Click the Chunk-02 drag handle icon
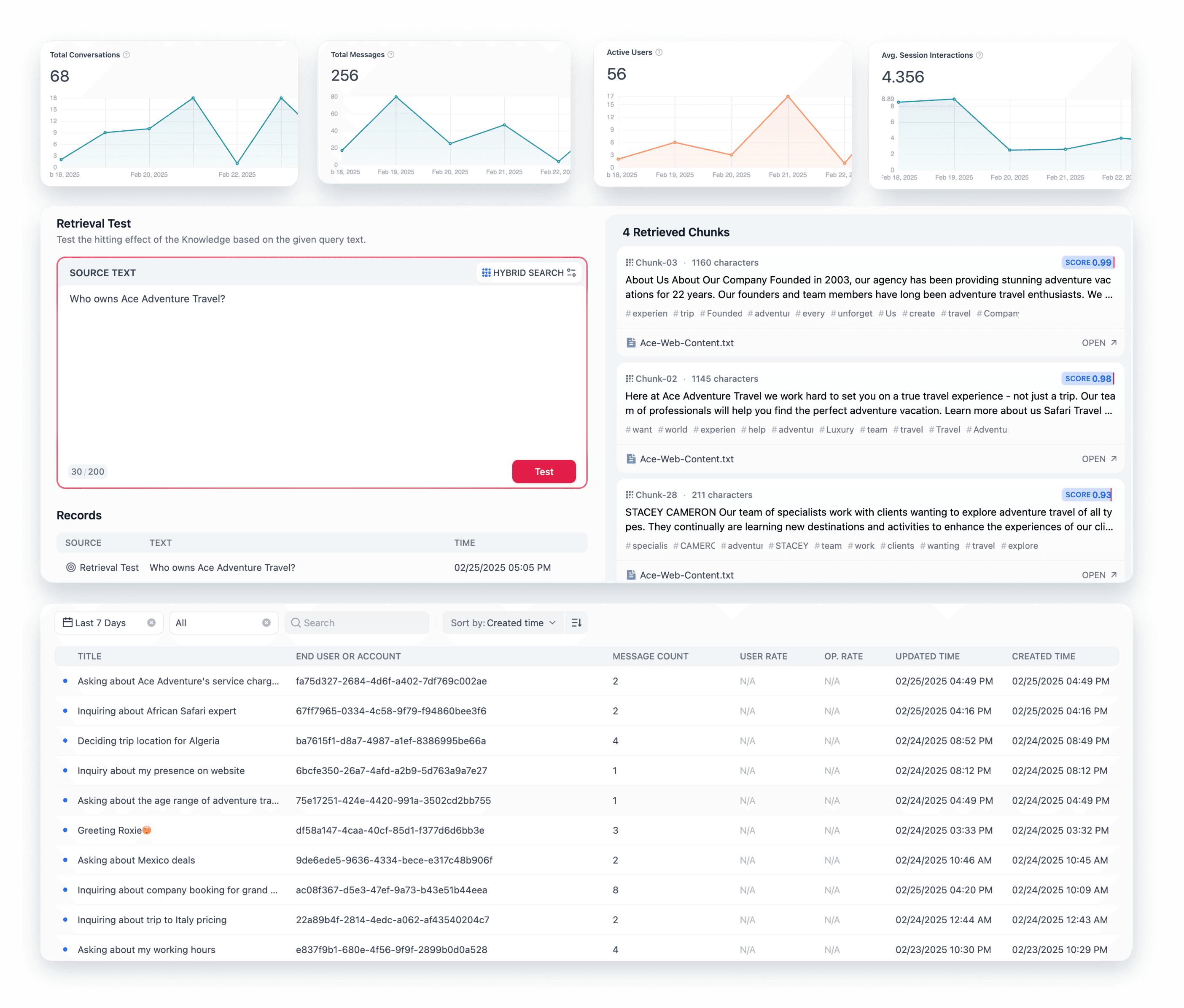This screenshot has width=1184, height=1008. (x=630, y=378)
